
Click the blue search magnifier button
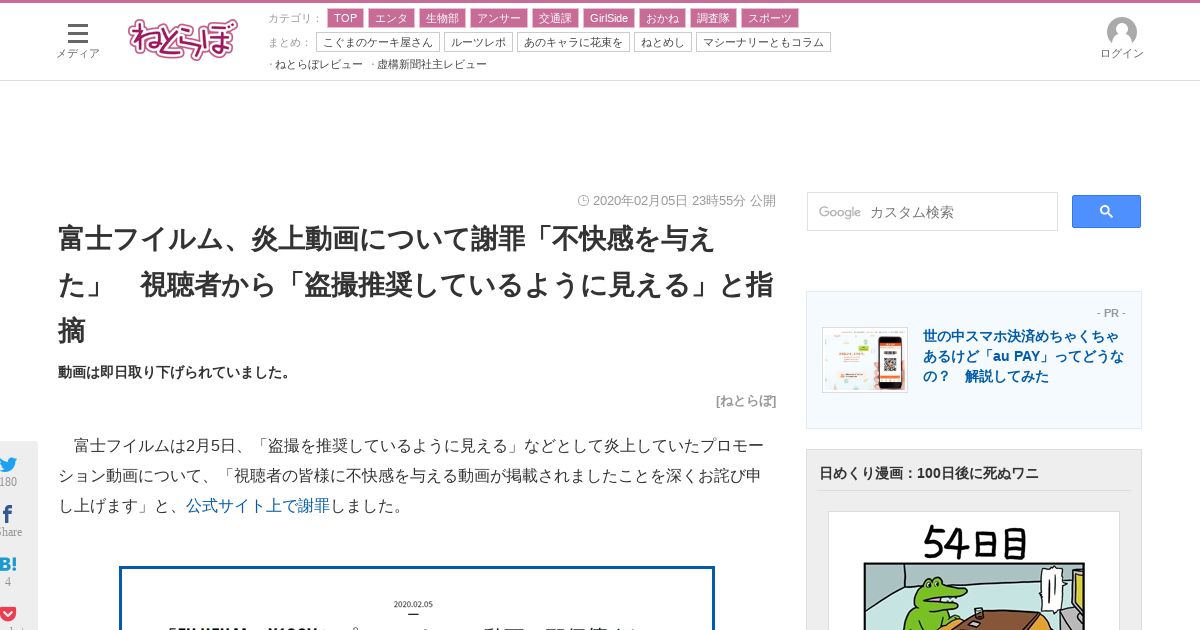click(x=1106, y=211)
